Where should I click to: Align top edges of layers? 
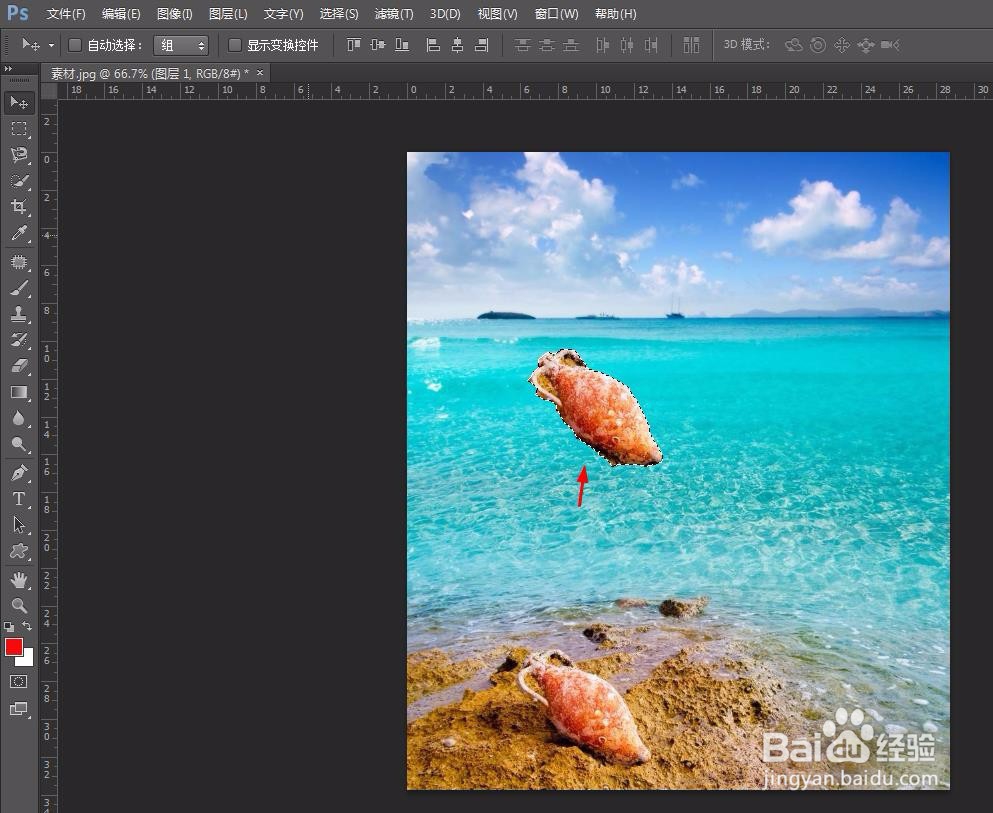point(354,45)
